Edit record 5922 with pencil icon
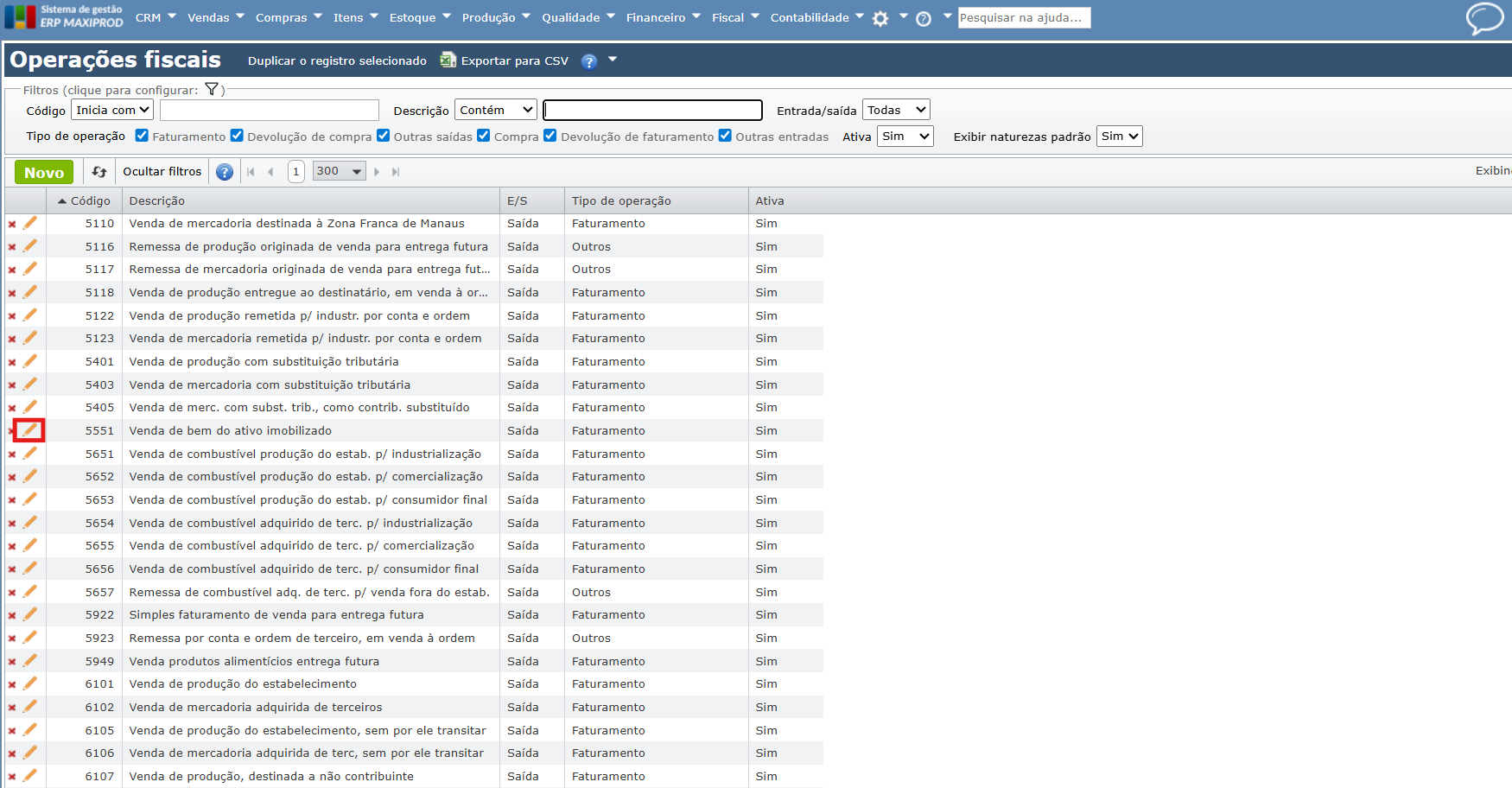Image resolution: width=1512 pixels, height=788 pixels. click(30, 614)
